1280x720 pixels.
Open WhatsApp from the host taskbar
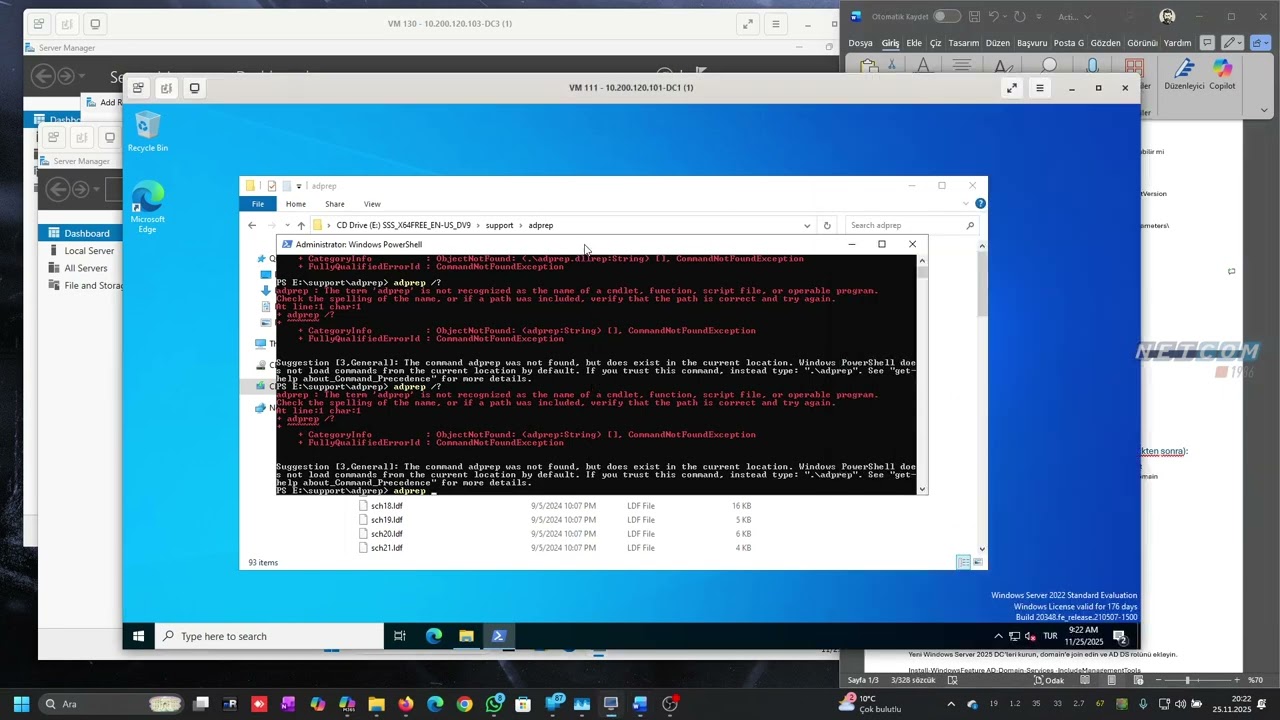[x=494, y=704]
